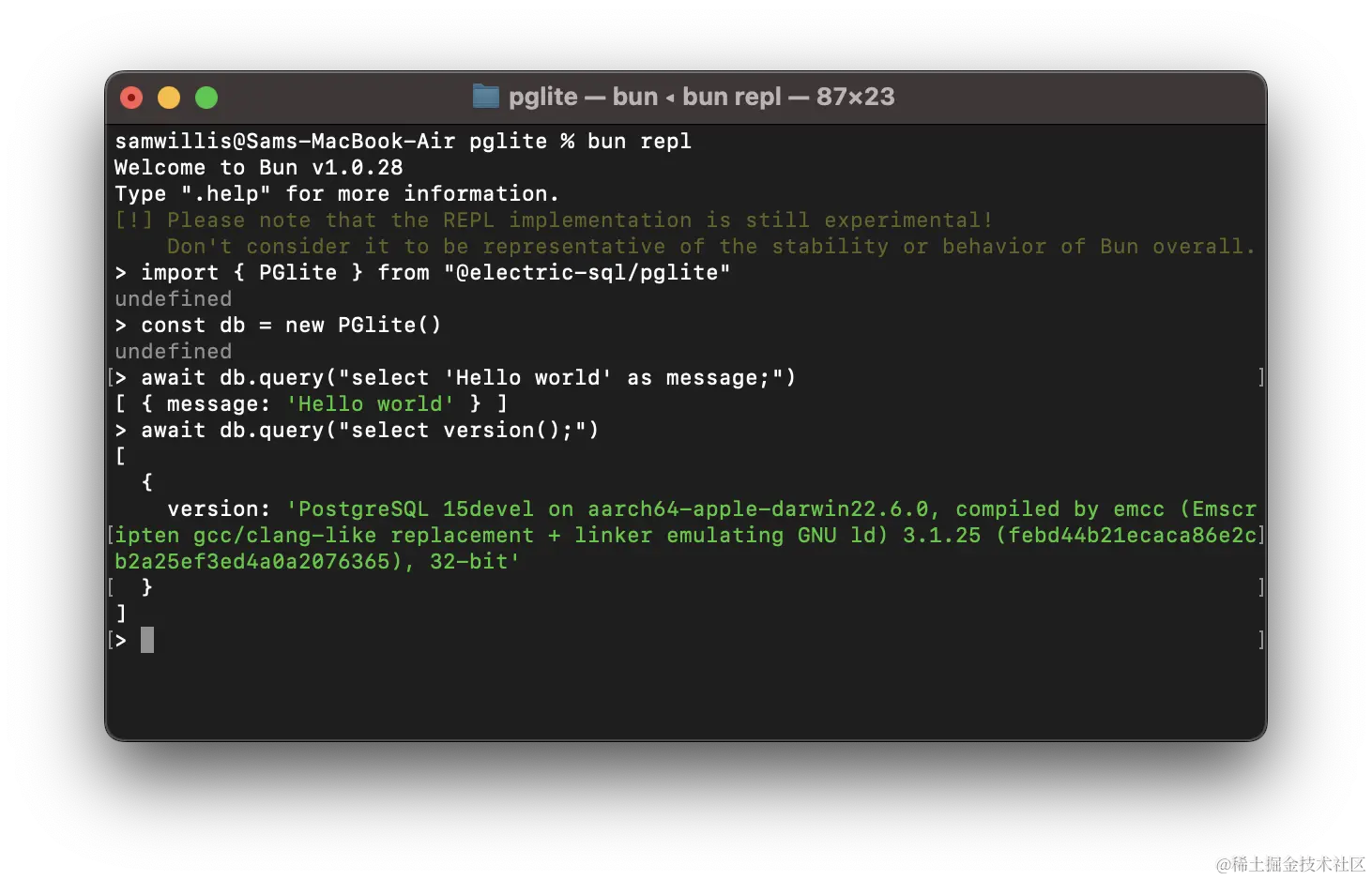Click the 'Don't consider it to be representative' line

point(710,247)
